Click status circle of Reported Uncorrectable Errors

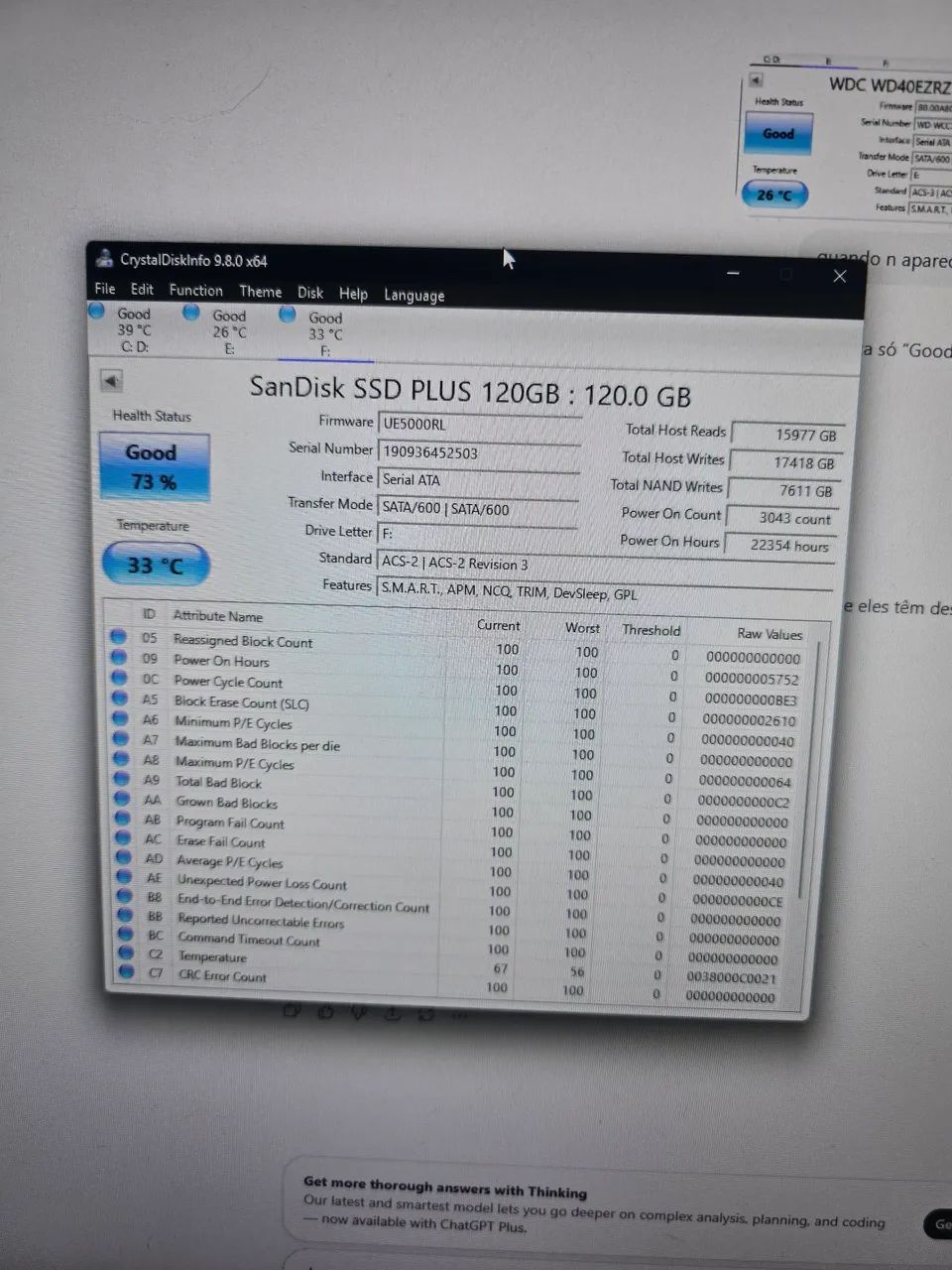126,915
